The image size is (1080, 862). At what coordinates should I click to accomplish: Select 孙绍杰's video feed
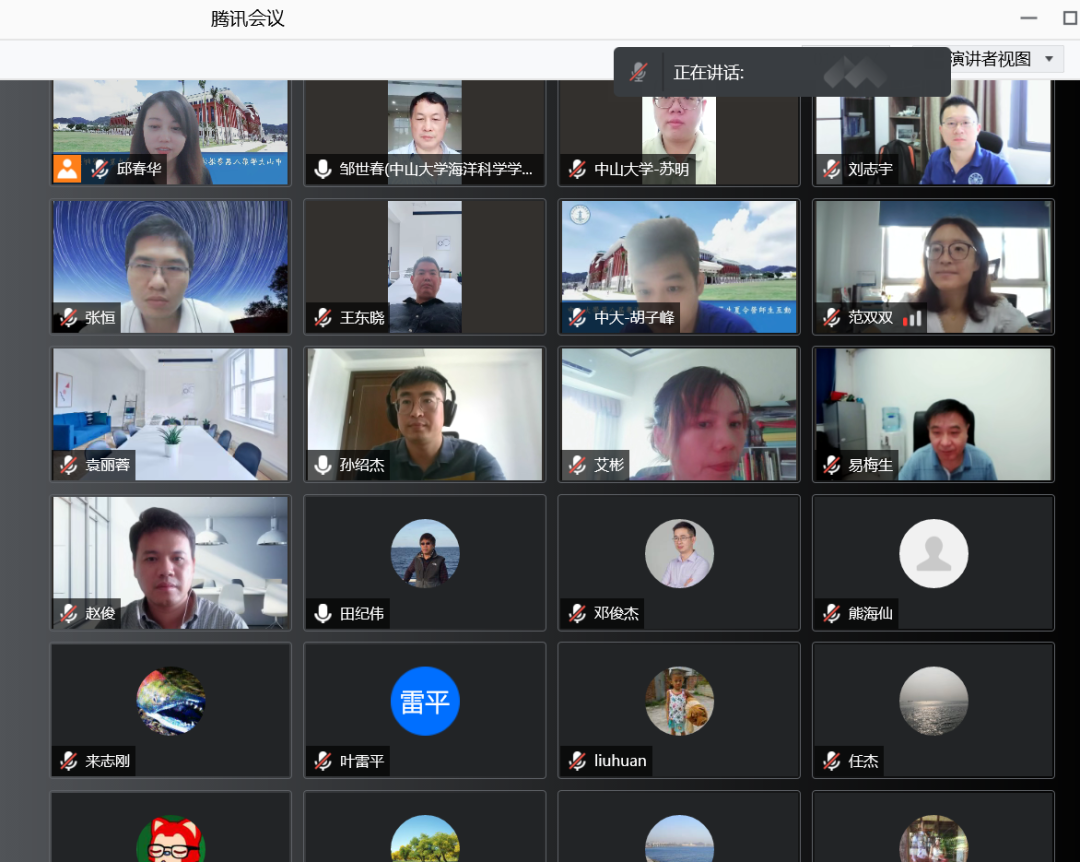click(425, 414)
